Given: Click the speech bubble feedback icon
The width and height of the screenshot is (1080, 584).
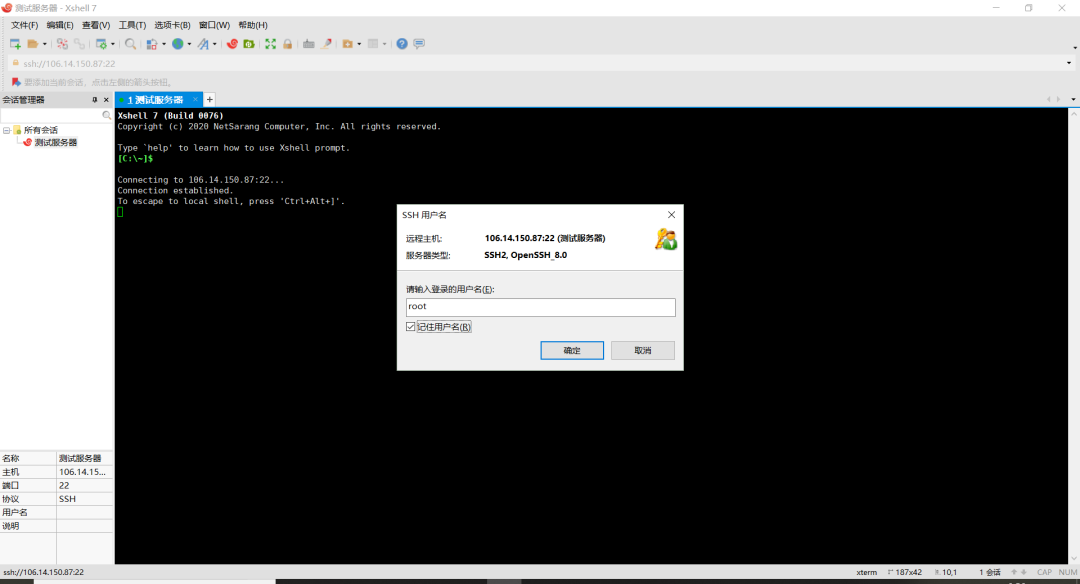Looking at the screenshot, I should point(419,44).
